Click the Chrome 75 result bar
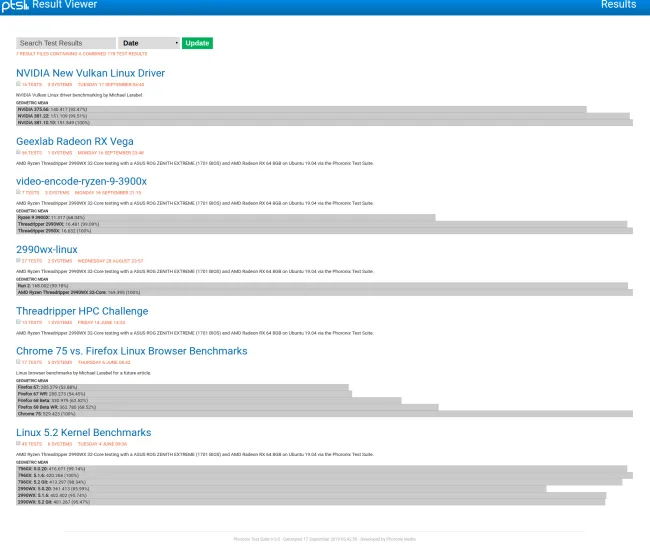Viewport: 650px width, 547px height. tap(325, 414)
